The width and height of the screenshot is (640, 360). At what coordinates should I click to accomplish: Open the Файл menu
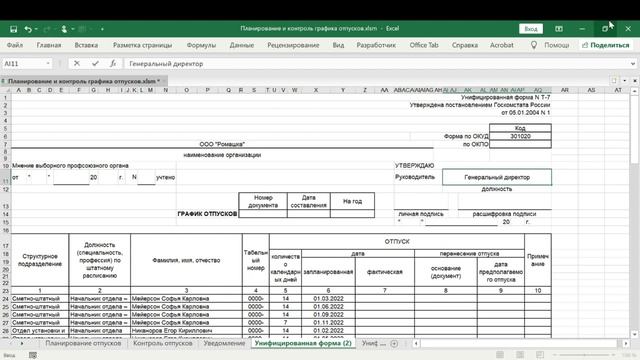pos(15,45)
